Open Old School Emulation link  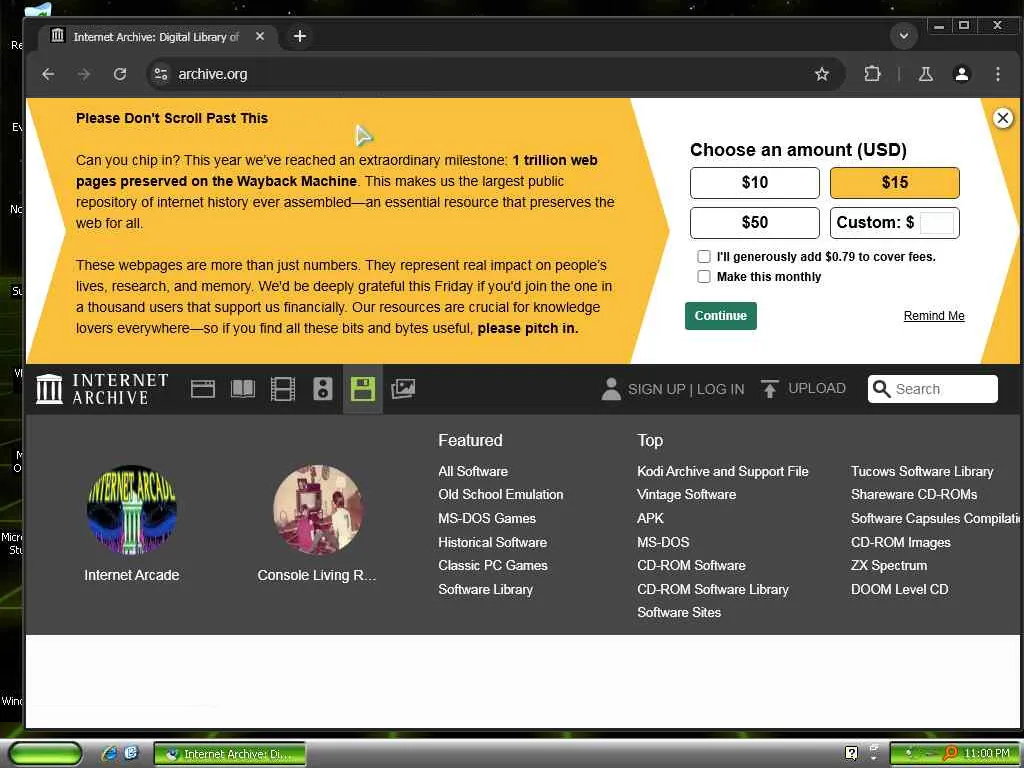pyautogui.click(x=500, y=495)
